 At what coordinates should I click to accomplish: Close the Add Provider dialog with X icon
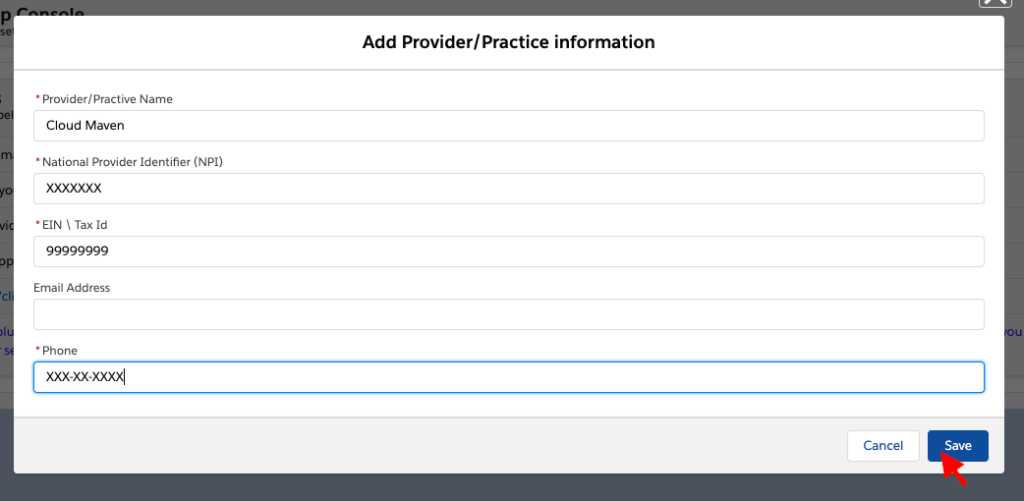pyautogui.click(x=993, y=3)
